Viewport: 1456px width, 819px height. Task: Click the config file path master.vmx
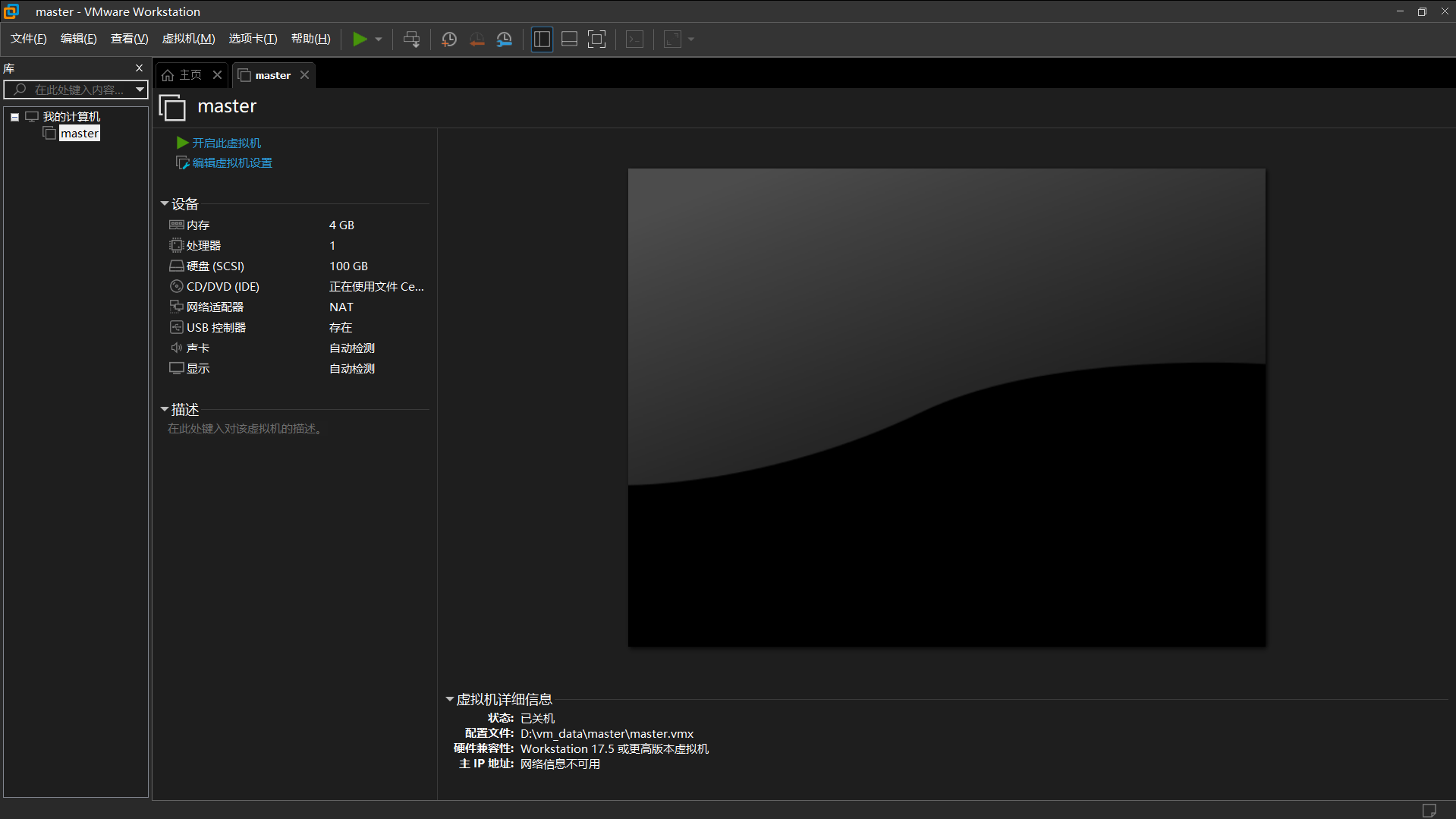tap(607, 734)
